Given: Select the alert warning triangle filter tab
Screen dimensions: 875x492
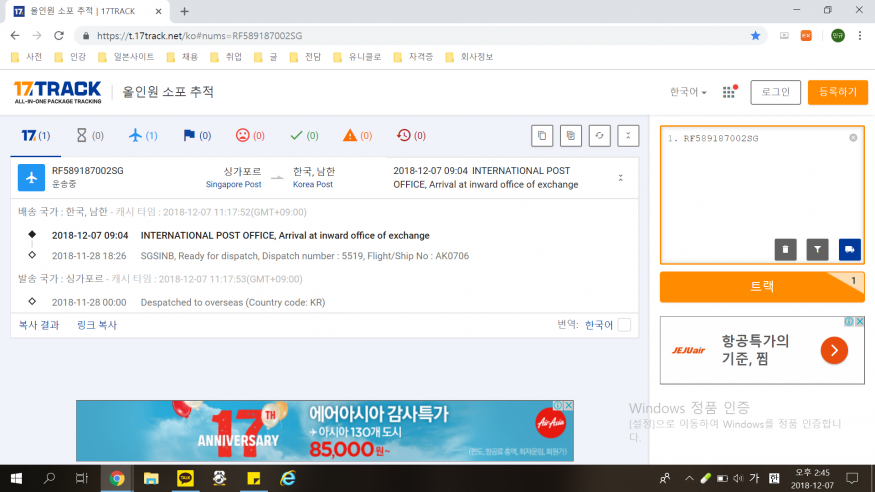Looking at the screenshot, I should (357, 135).
